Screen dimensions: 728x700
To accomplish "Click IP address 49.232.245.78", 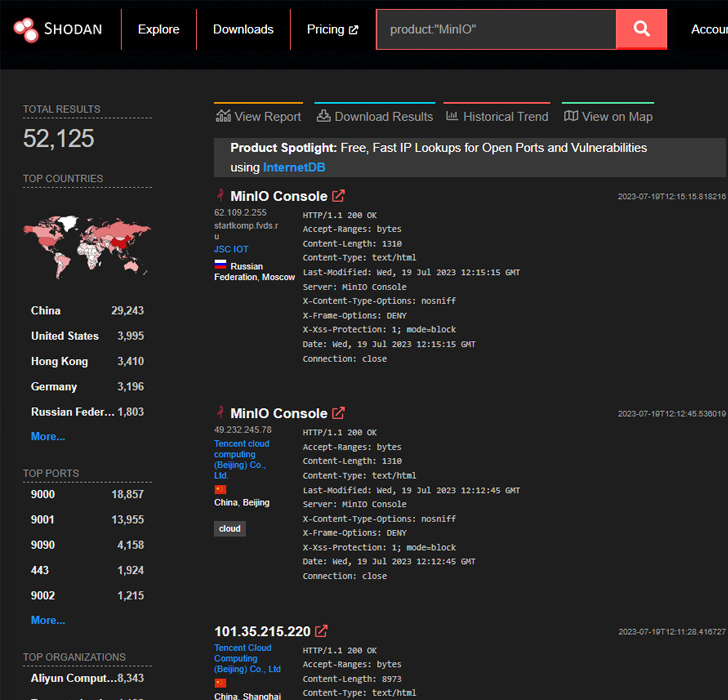I will (243, 430).
